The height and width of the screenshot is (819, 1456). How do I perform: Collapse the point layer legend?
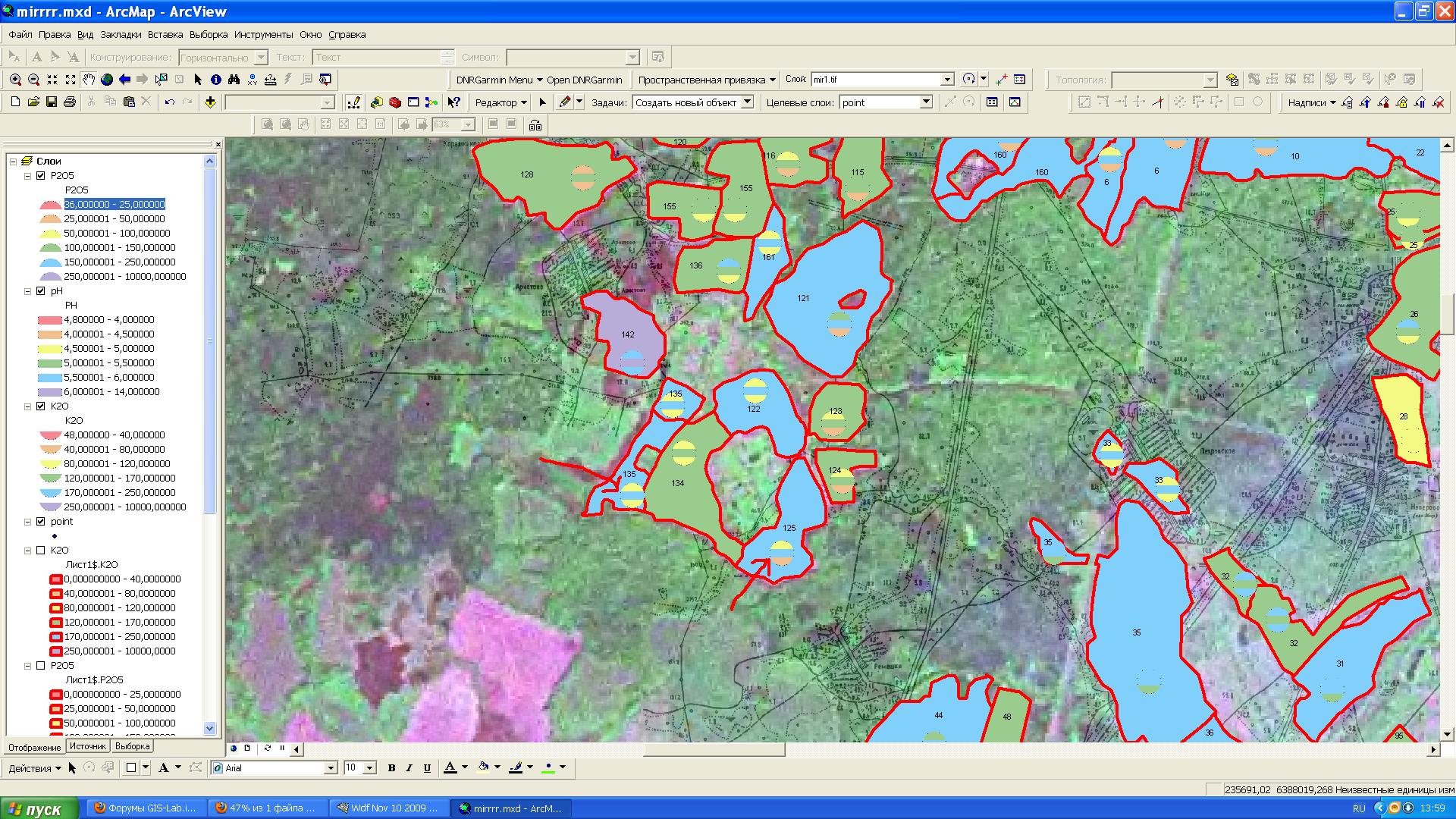click(x=28, y=522)
